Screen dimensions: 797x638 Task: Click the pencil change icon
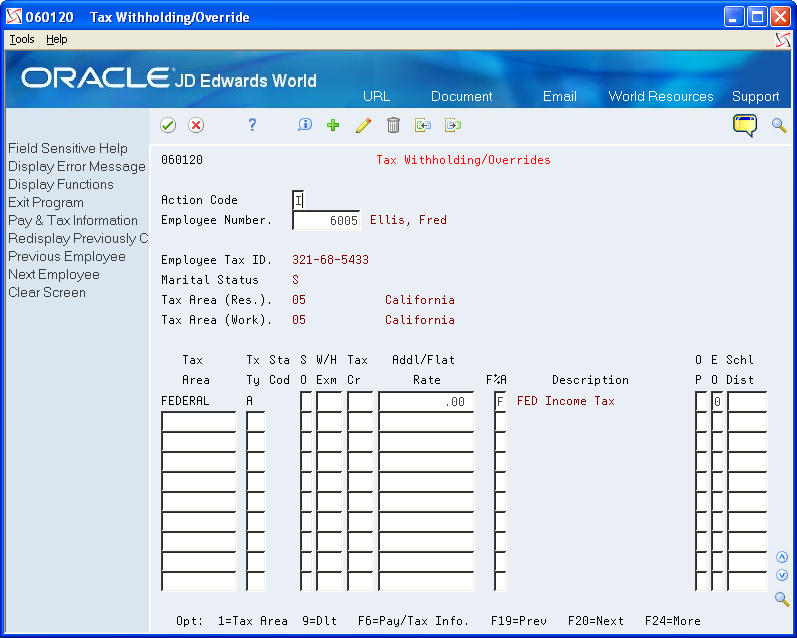363,125
